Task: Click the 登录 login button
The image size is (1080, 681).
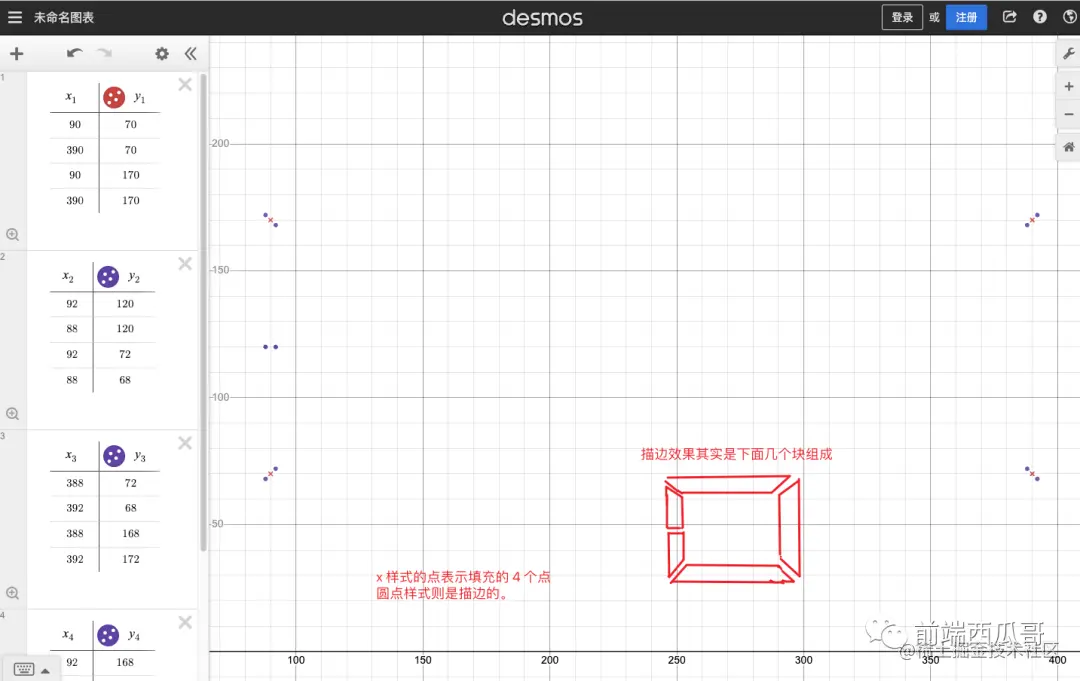Action: [x=902, y=17]
